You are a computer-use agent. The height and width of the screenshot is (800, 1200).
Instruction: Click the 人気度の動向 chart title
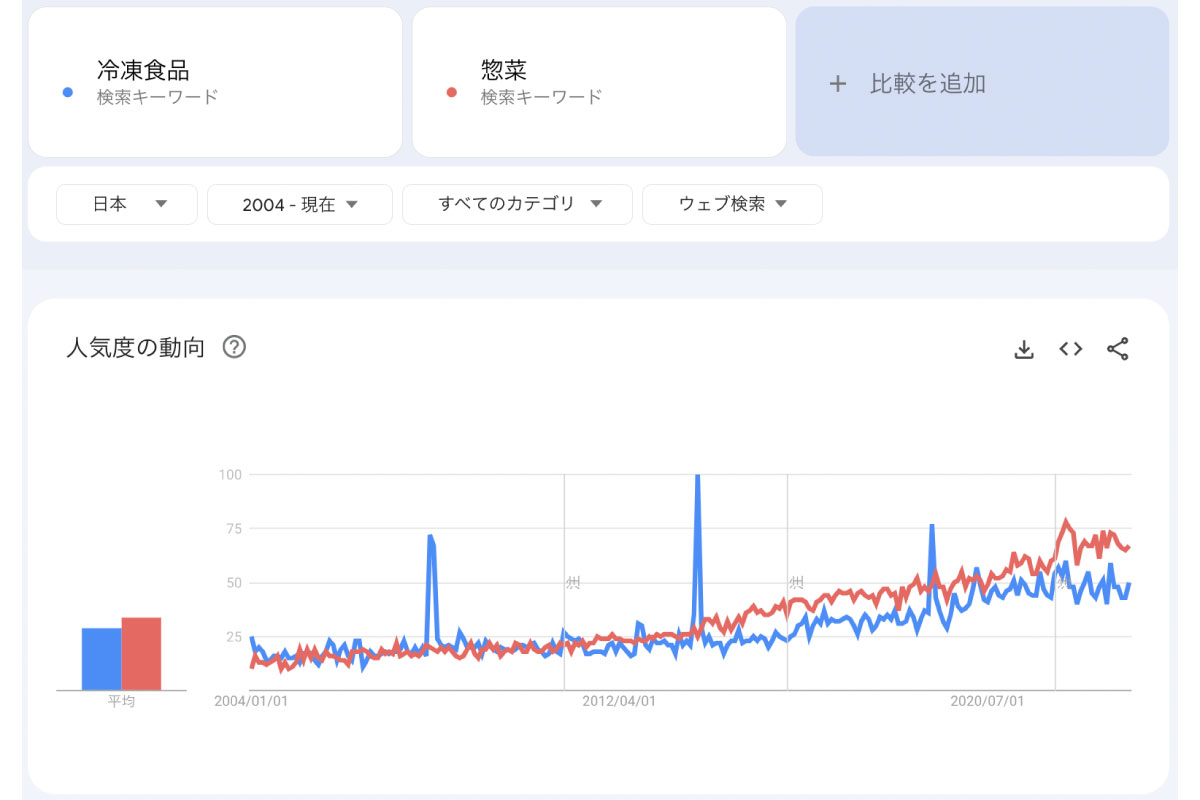pyautogui.click(x=135, y=348)
